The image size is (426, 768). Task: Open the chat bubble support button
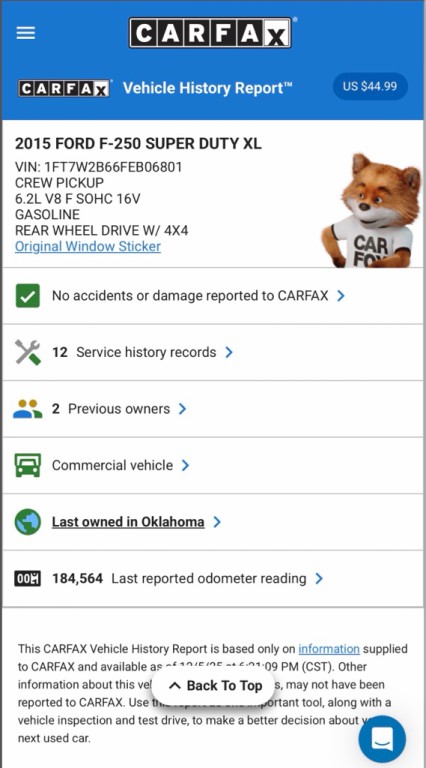click(x=382, y=739)
